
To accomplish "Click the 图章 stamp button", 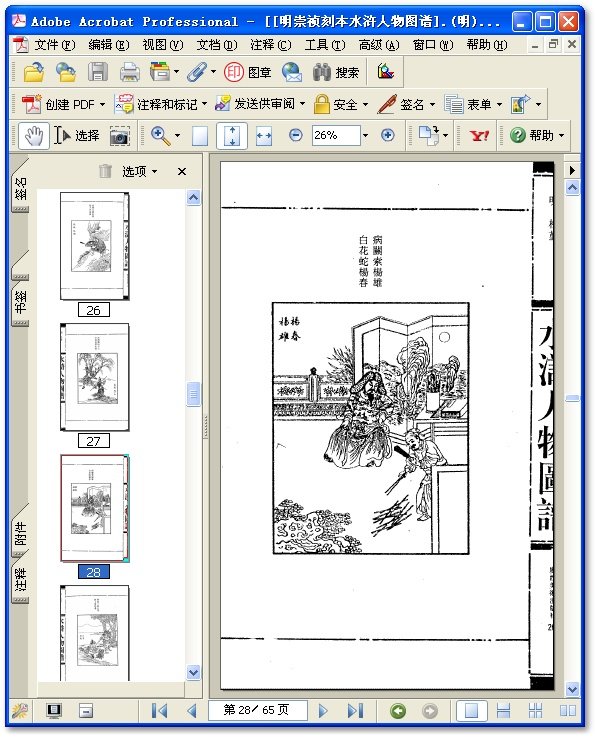I will pos(248,72).
